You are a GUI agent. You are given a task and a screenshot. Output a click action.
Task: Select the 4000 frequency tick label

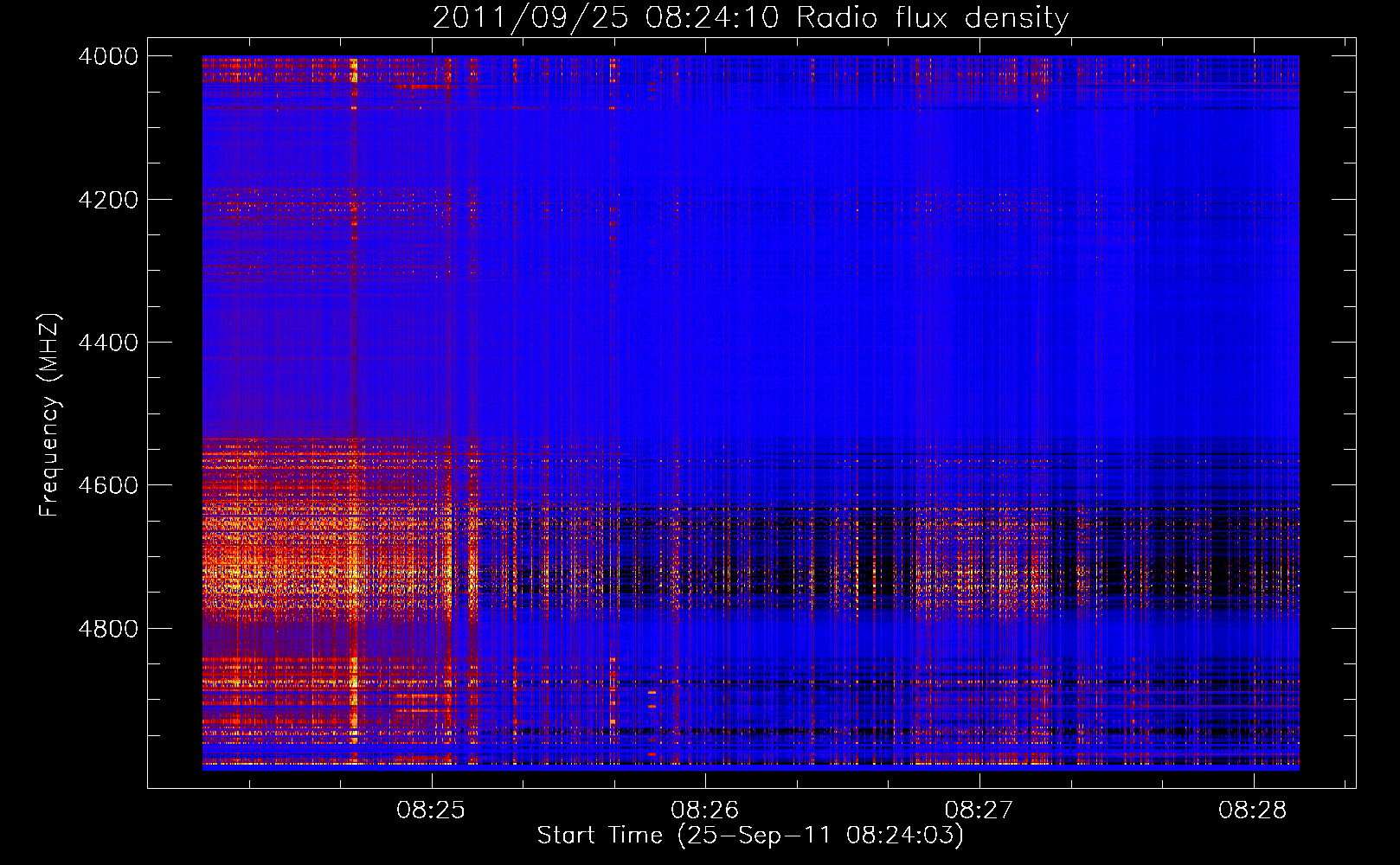point(108,56)
